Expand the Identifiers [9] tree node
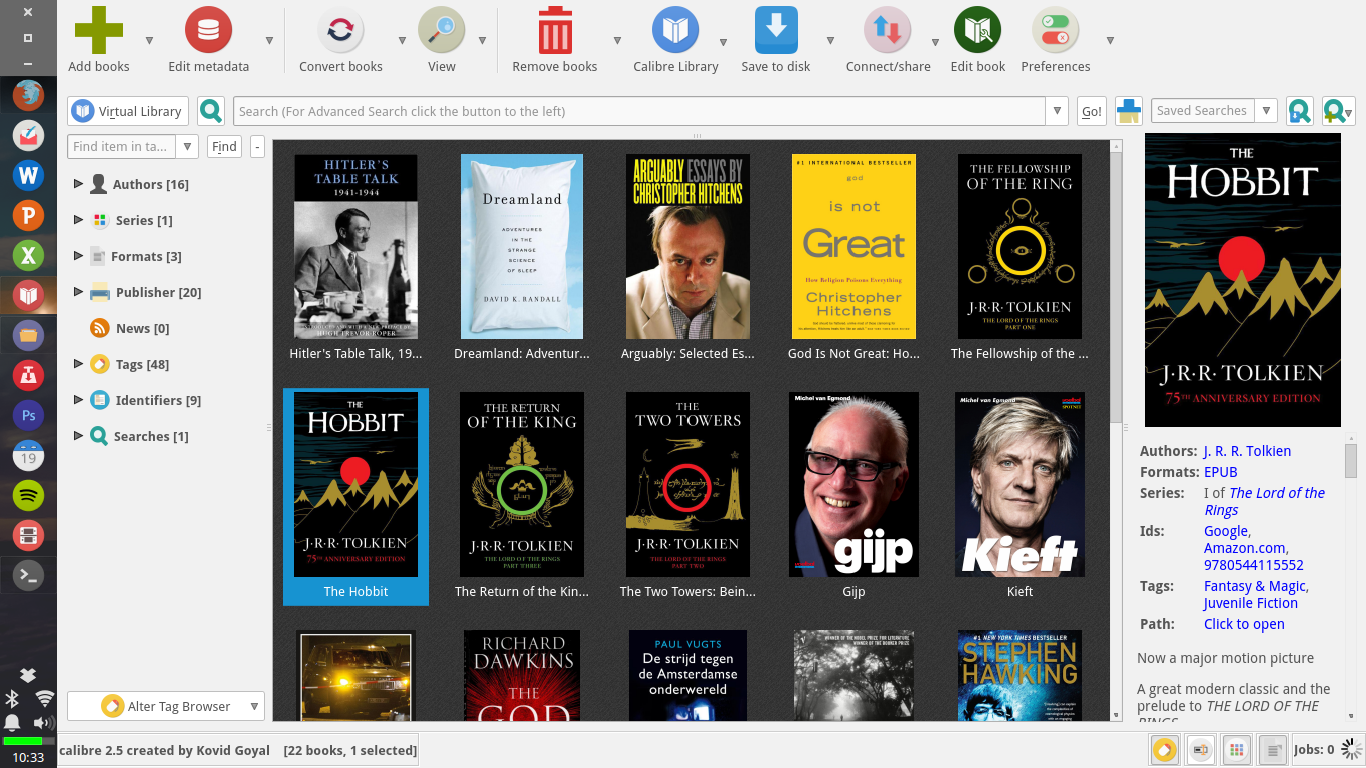 [x=78, y=400]
